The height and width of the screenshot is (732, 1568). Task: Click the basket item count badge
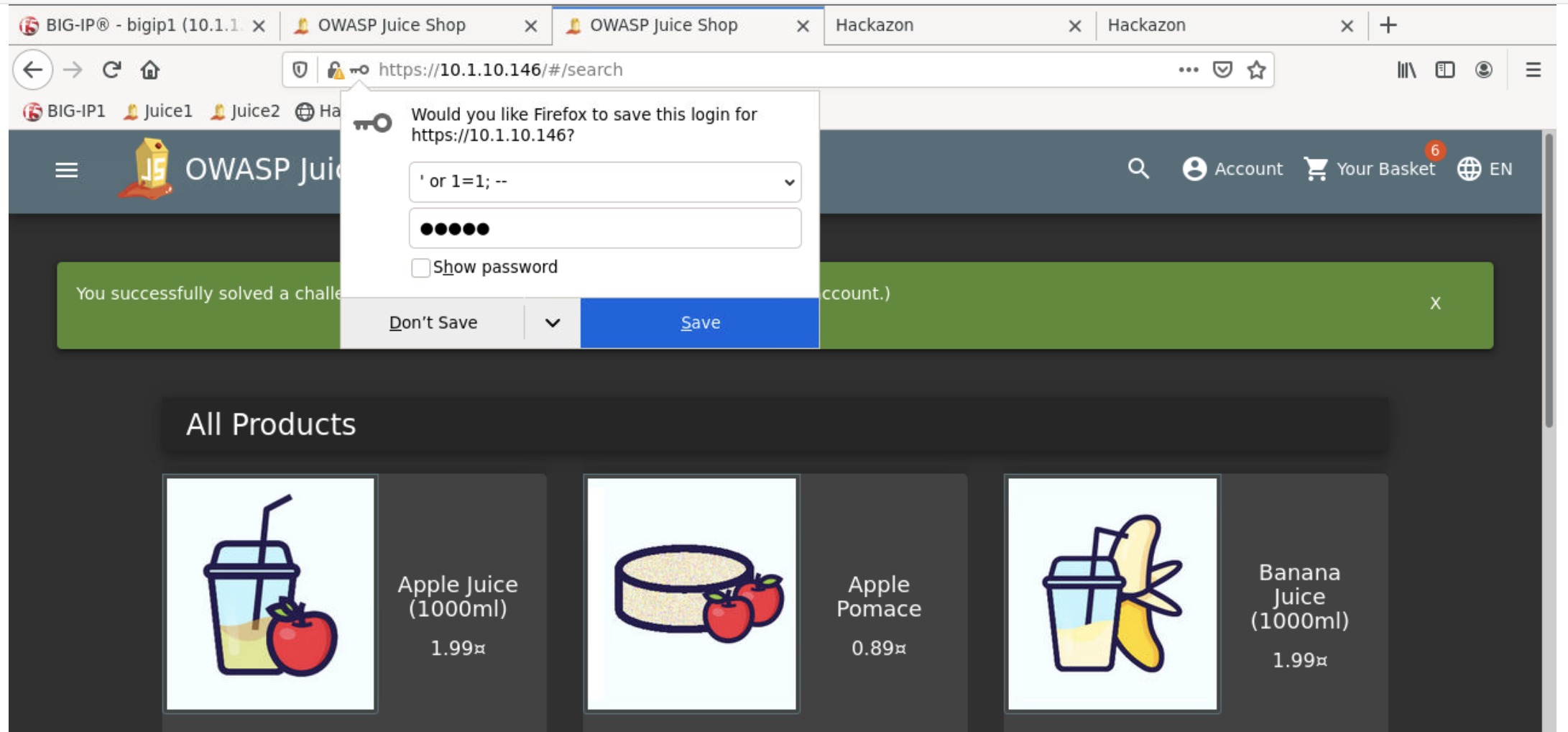pos(1434,150)
